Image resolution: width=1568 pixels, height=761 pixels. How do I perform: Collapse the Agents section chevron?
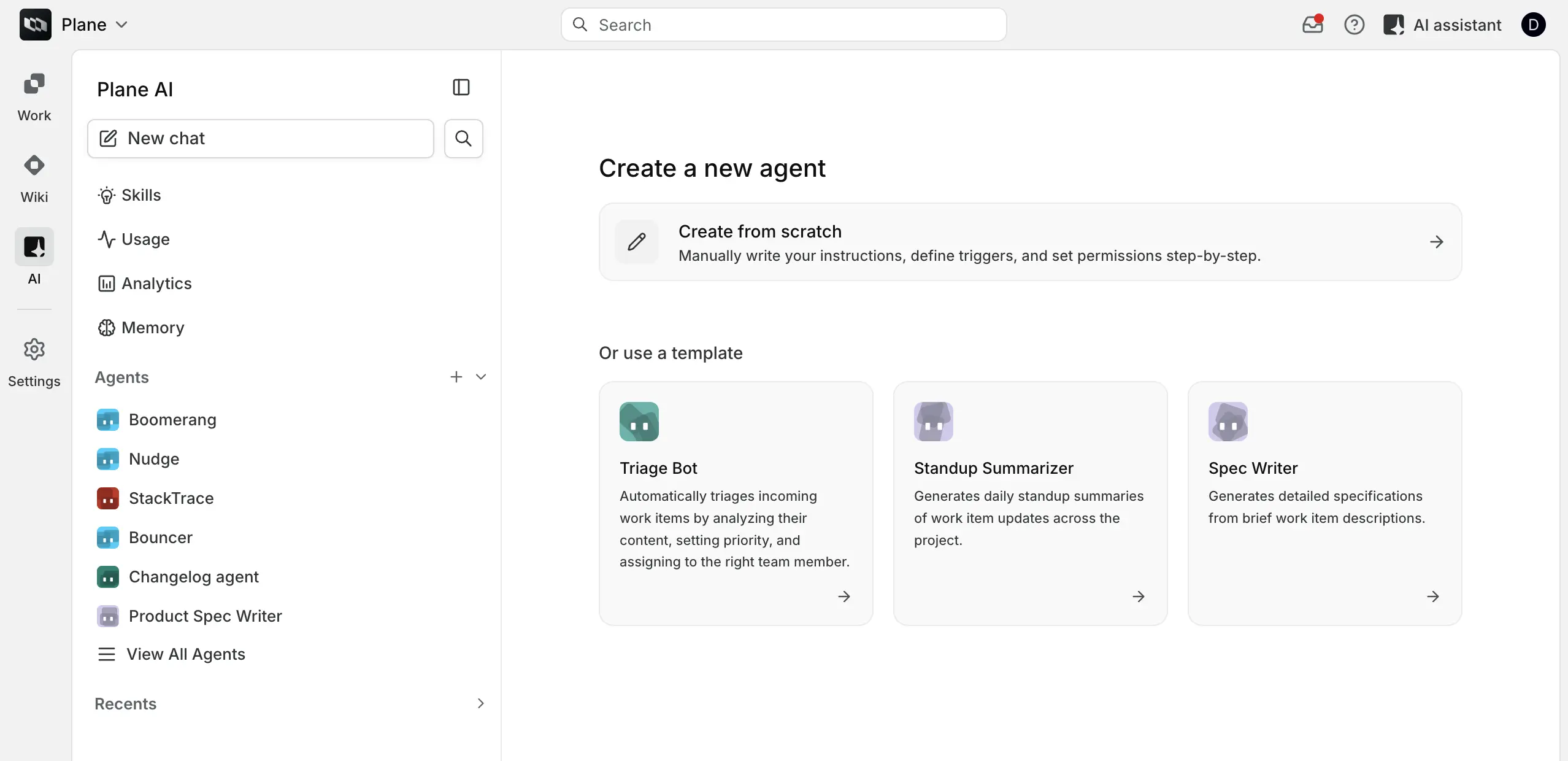coord(481,377)
